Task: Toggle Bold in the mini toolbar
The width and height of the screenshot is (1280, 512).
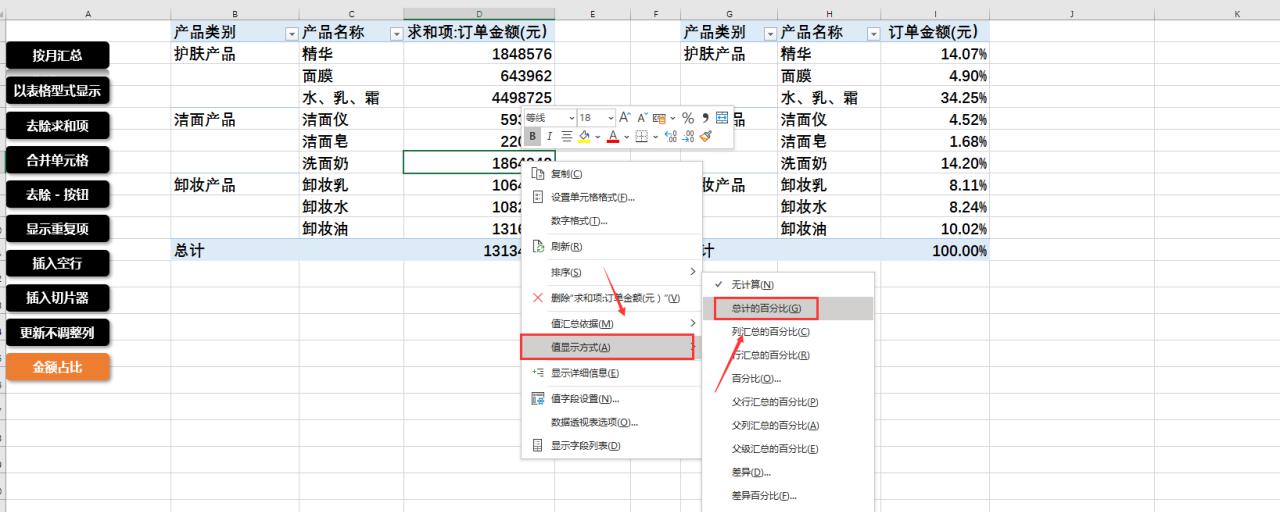Action: 533,136
